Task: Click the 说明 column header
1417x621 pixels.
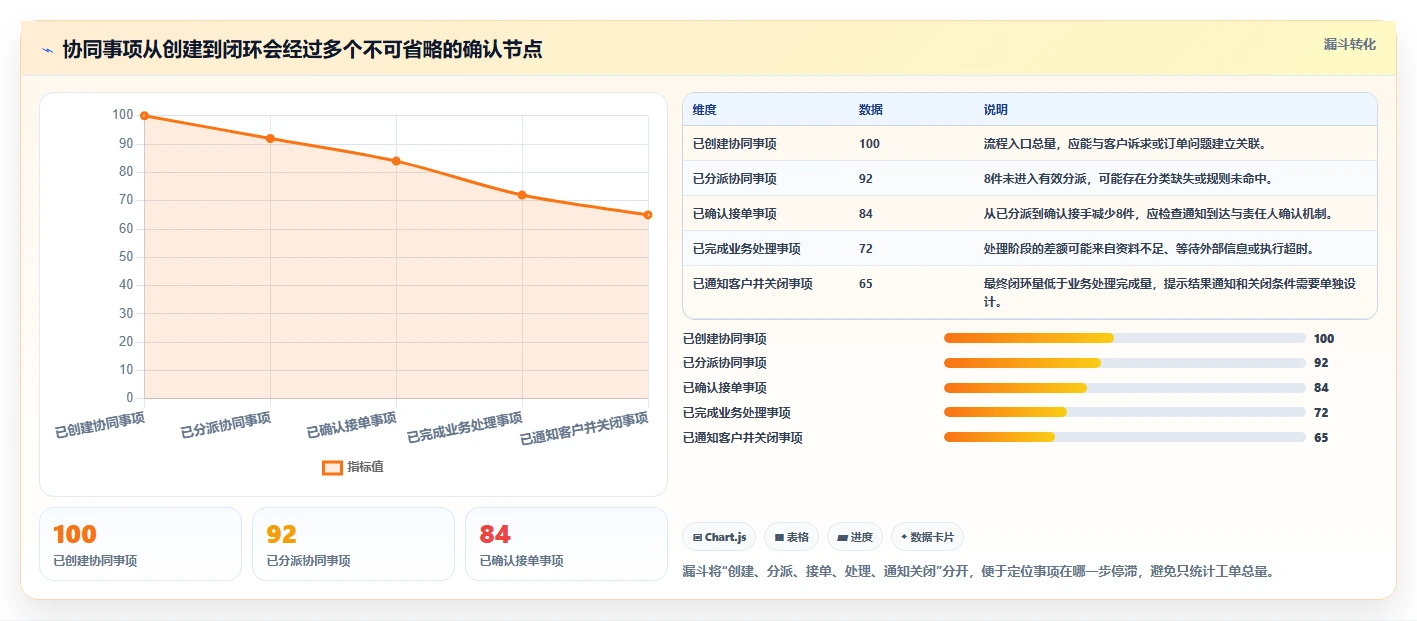Action: tap(996, 110)
